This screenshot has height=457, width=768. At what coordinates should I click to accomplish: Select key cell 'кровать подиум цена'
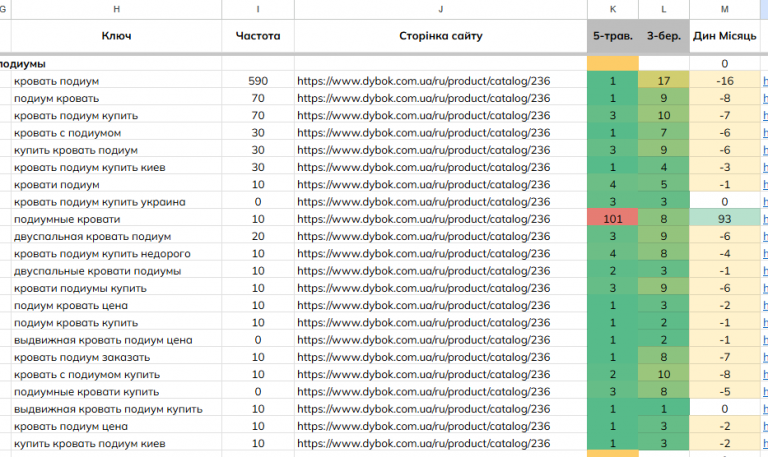pos(116,426)
